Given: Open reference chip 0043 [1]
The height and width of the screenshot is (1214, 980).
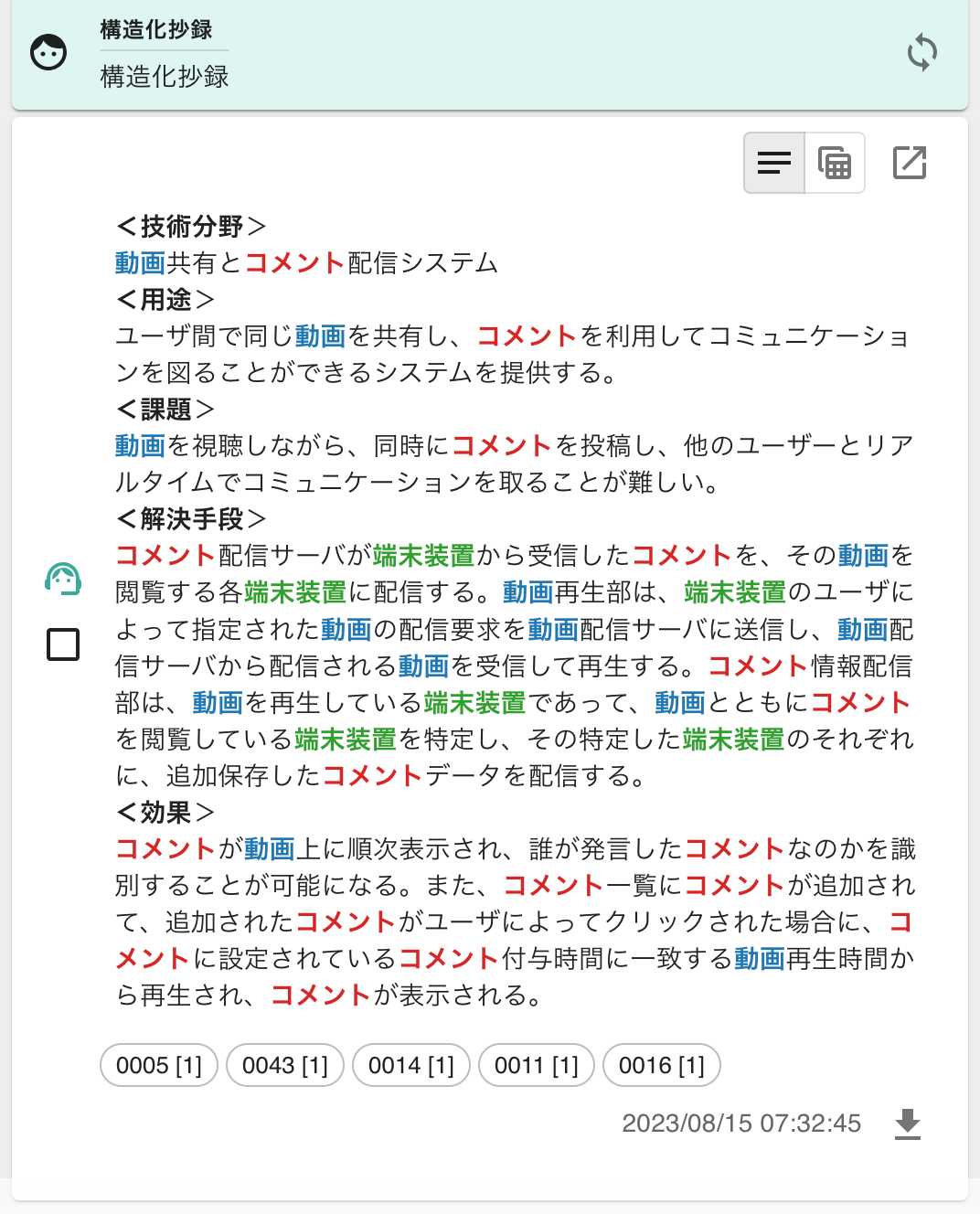Looking at the screenshot, I should (283, 1064).
